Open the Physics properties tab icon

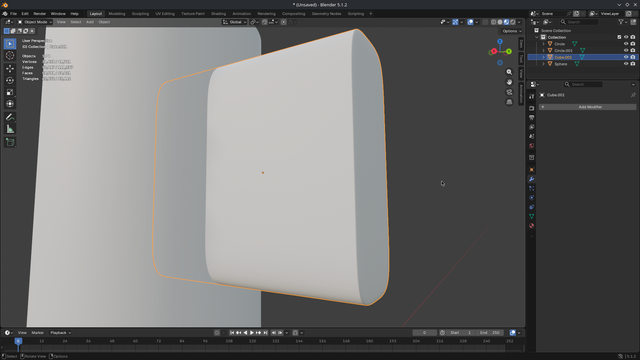[531, 198]
